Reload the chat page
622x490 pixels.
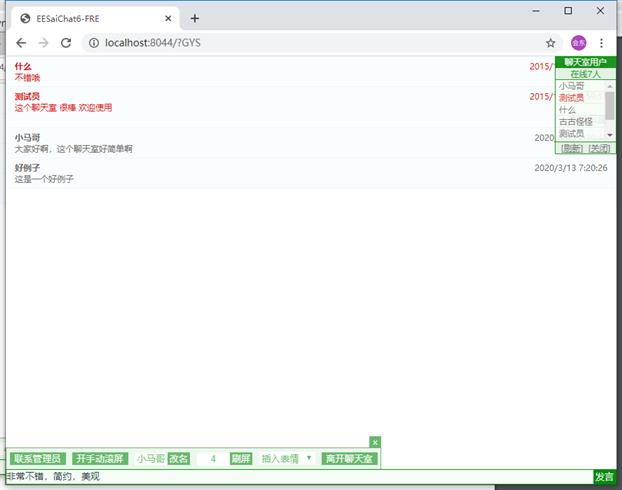point(66,43)
